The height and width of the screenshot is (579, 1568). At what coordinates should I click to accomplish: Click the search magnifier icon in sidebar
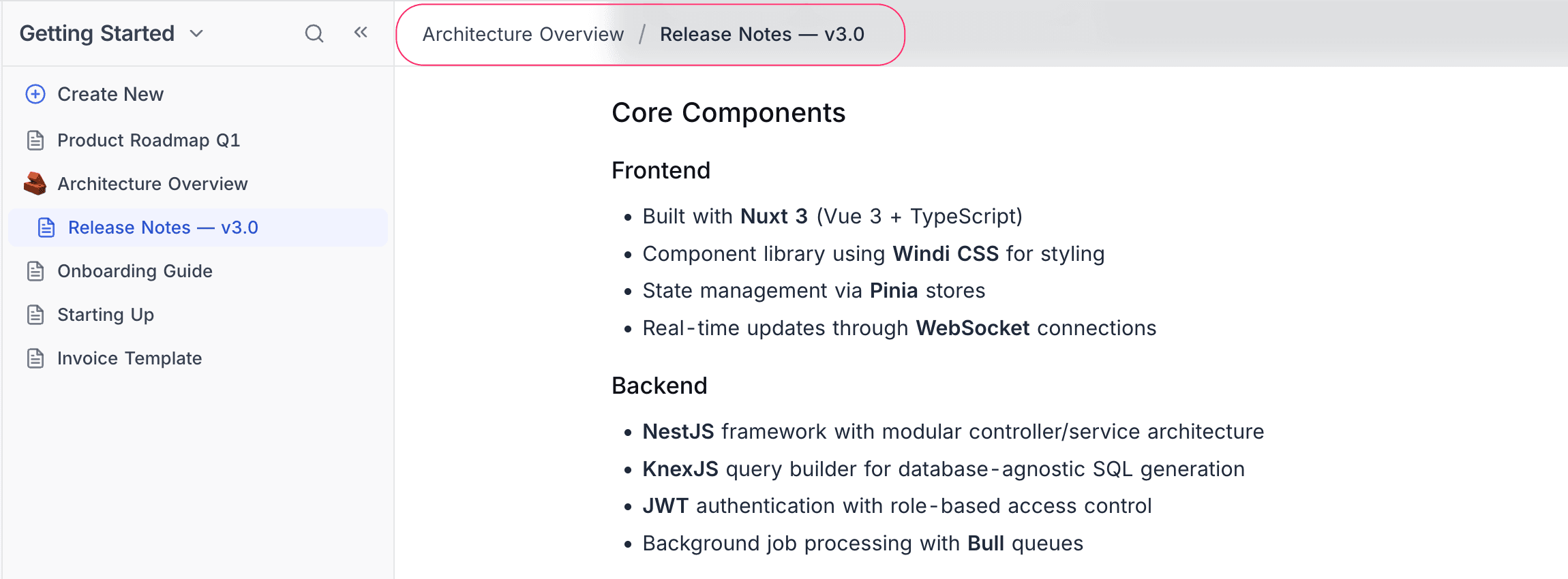pos(314,33)
